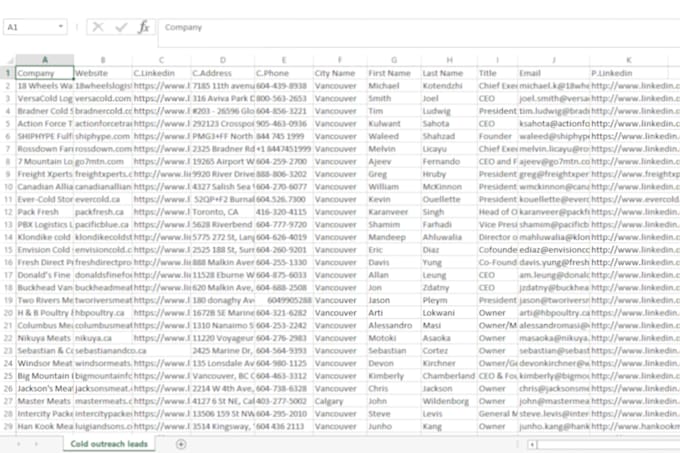Image resolution: width=680 pixels, height=453 pixels.
Task: Click the sheet scroll next arrow
Action: 36,444
